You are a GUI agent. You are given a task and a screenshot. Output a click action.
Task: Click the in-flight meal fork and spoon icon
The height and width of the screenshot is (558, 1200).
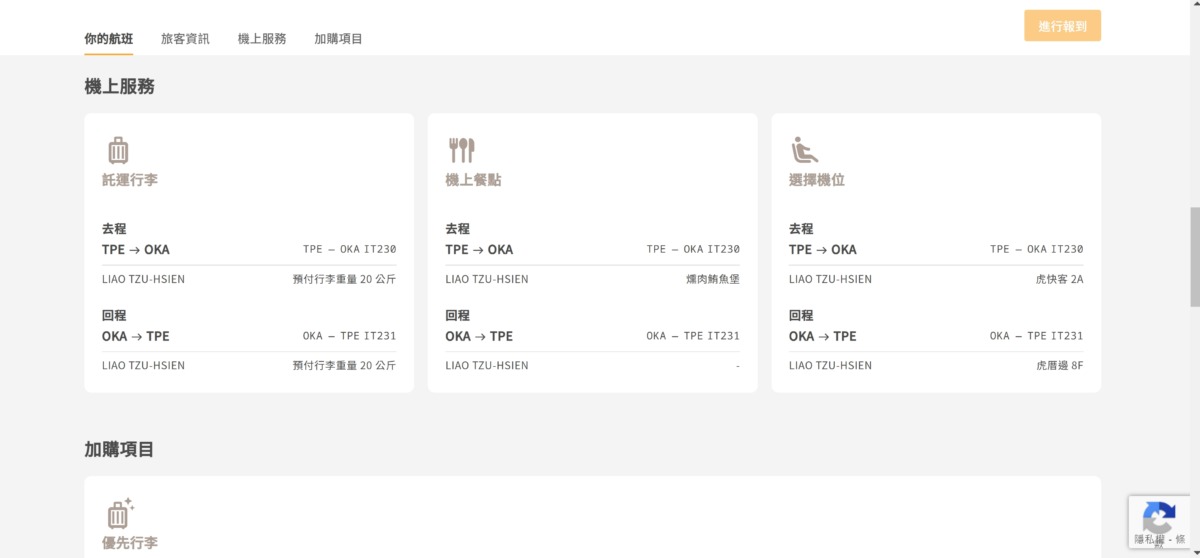pyautogui.click(x=461, y=150)
